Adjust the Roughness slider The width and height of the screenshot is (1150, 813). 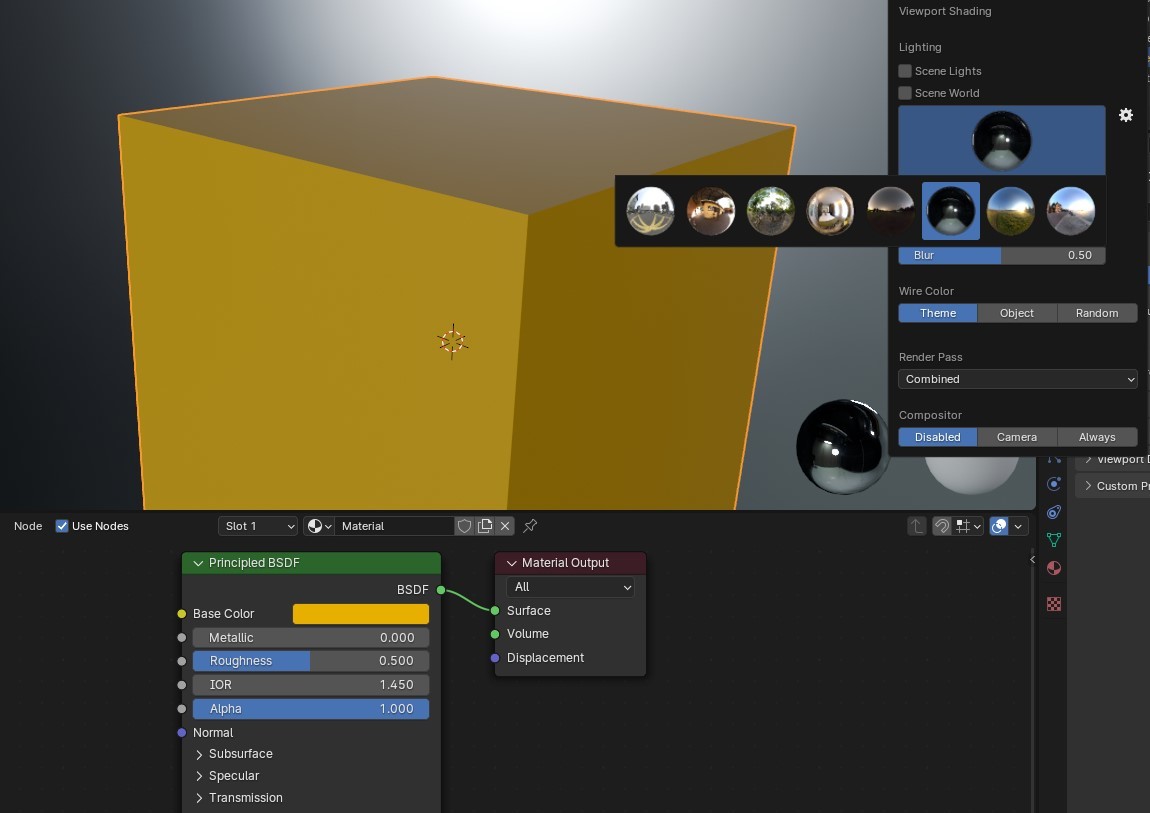point(311,661)
